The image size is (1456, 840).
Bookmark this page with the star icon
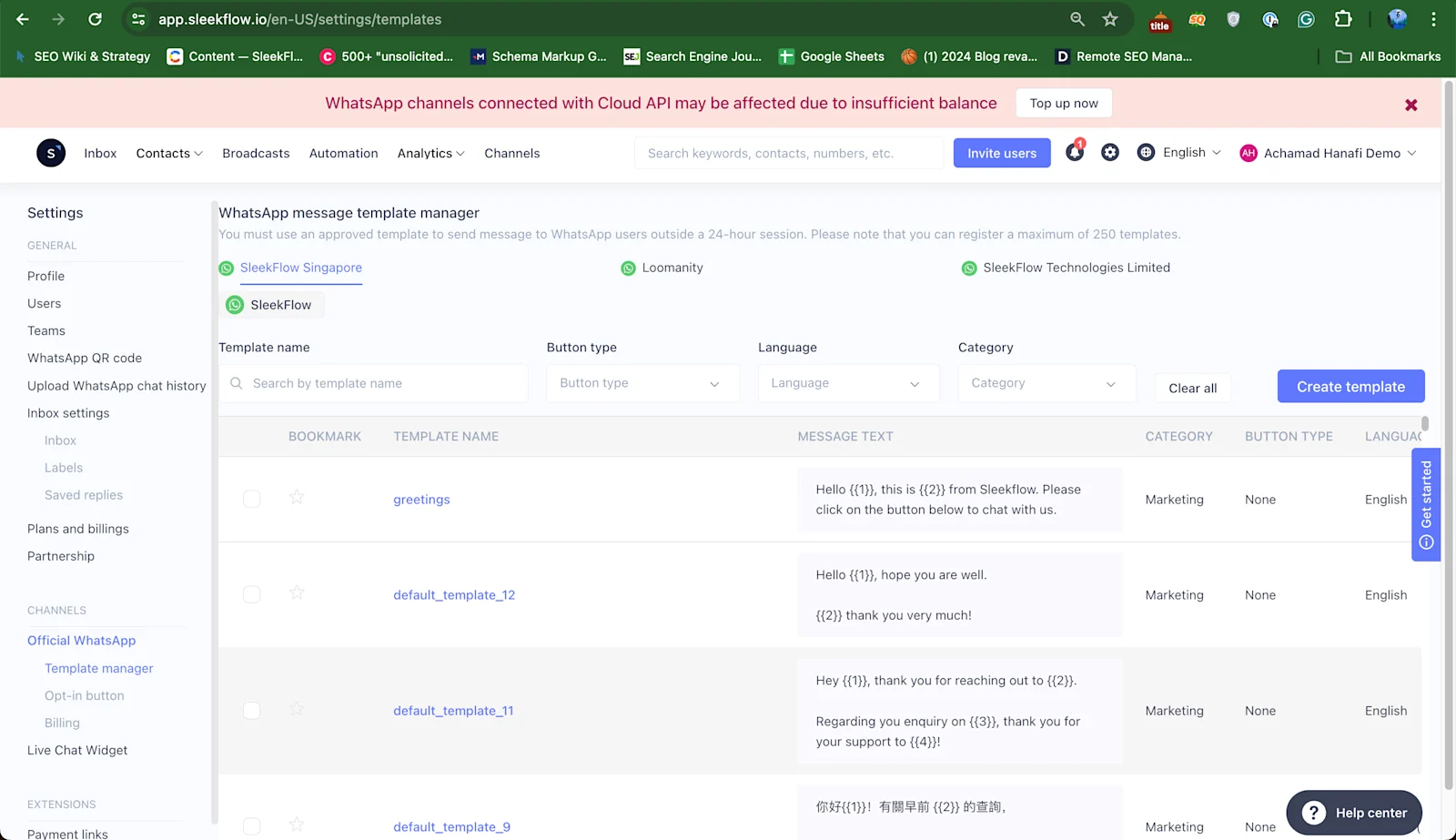click(x=1110, y=19)
